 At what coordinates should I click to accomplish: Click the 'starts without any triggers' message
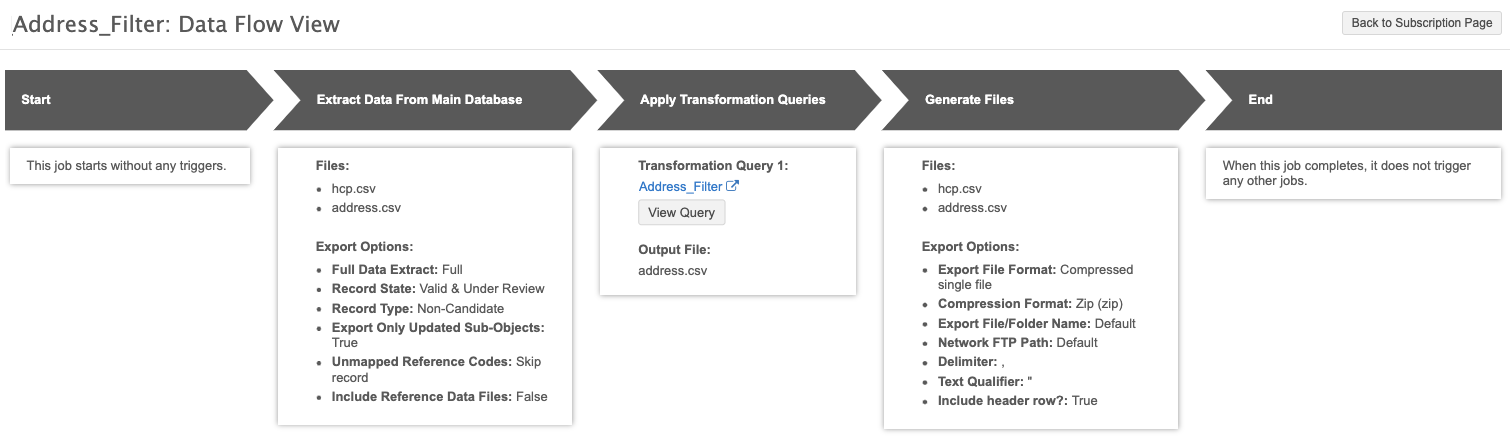(126, 166)
